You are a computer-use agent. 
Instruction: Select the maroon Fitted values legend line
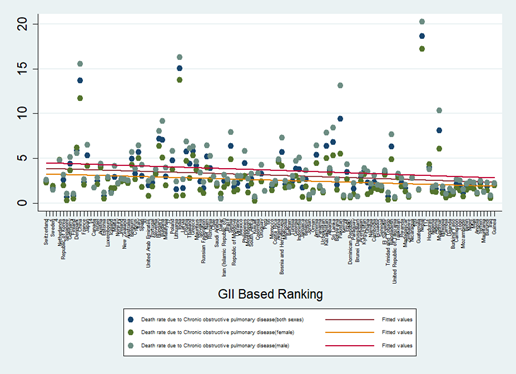350,320
